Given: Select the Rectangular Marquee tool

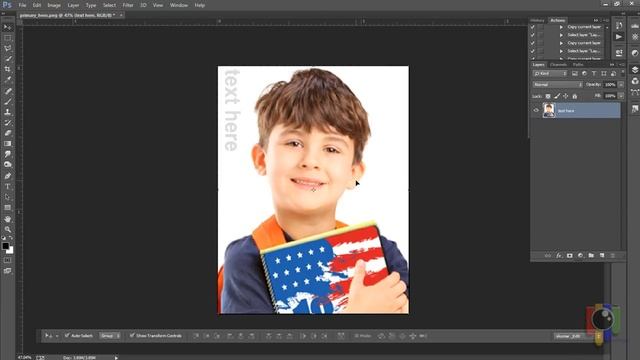Looking at the screenshot, I should coord(7,38).
